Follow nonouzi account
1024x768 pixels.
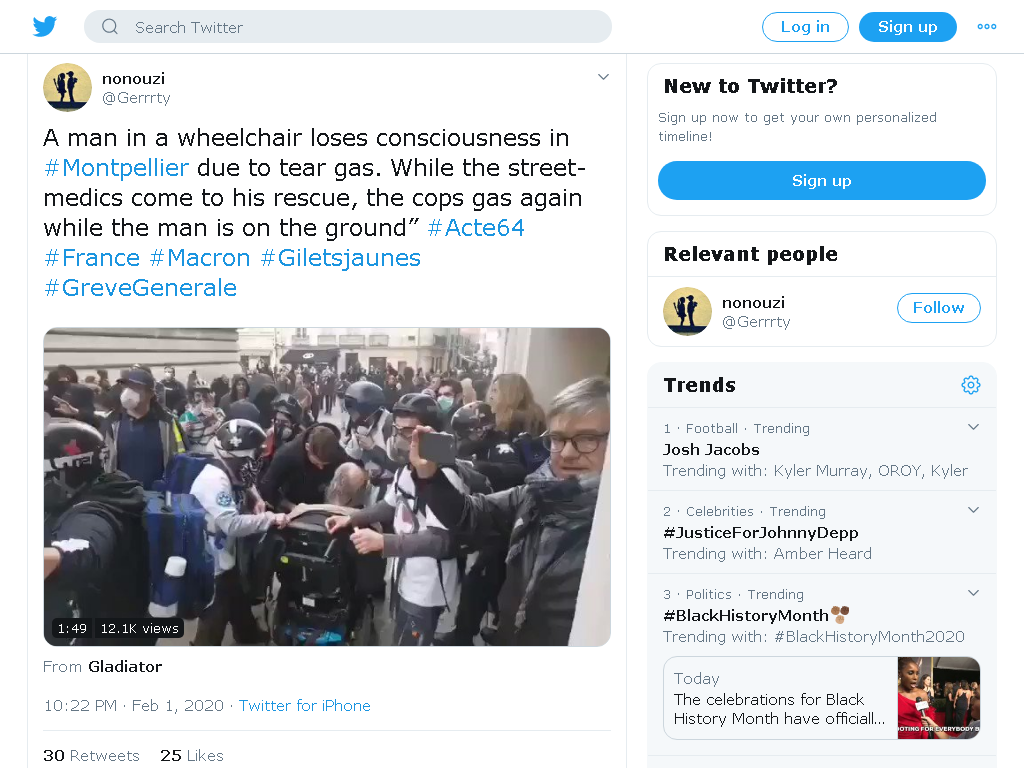tap(938, 308)
